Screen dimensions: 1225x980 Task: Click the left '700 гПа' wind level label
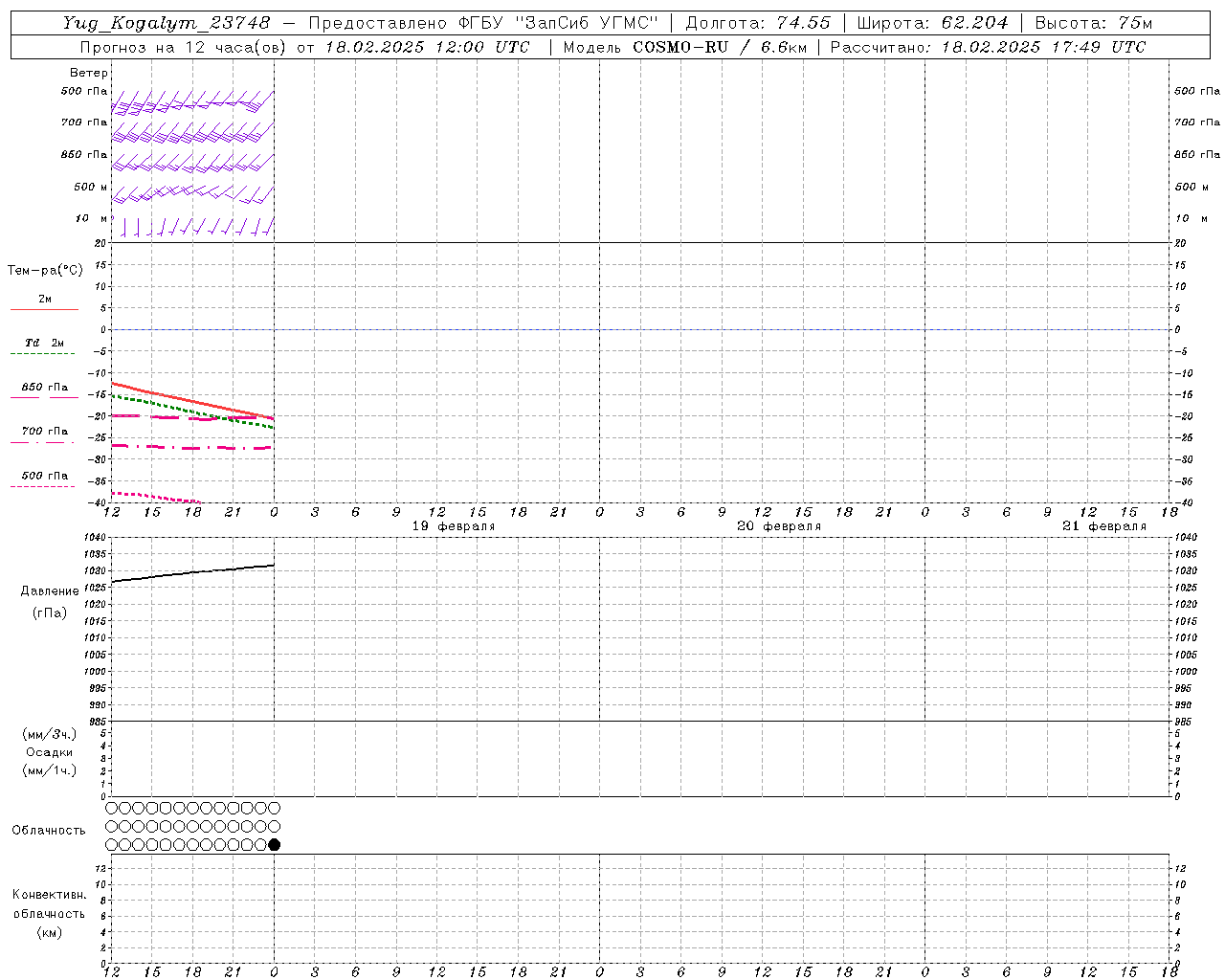pyautogui.click(x=84, y=122)
